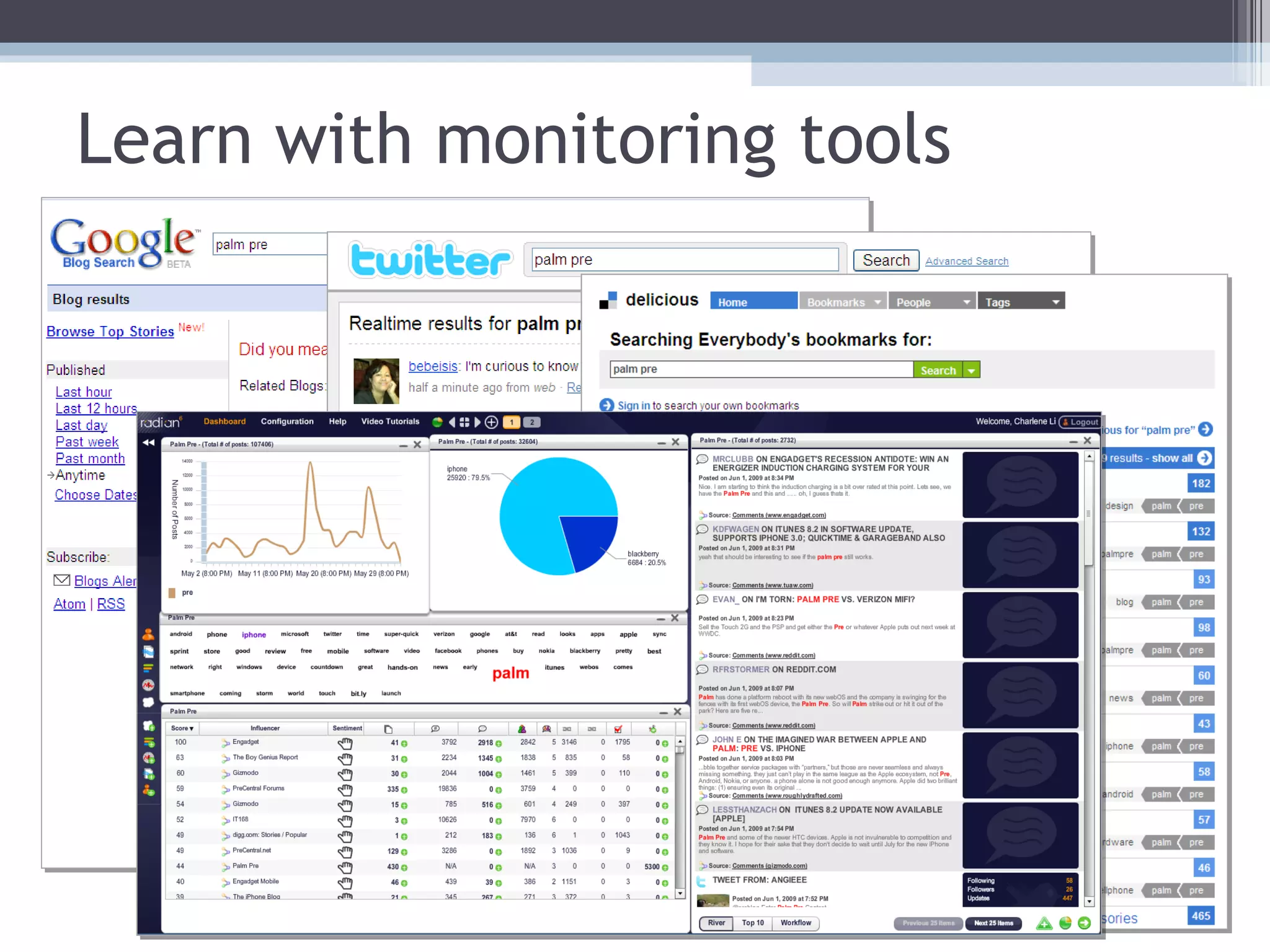
Task: Click the influencer table scrollbar up arrow
Action: click(680, 741)
